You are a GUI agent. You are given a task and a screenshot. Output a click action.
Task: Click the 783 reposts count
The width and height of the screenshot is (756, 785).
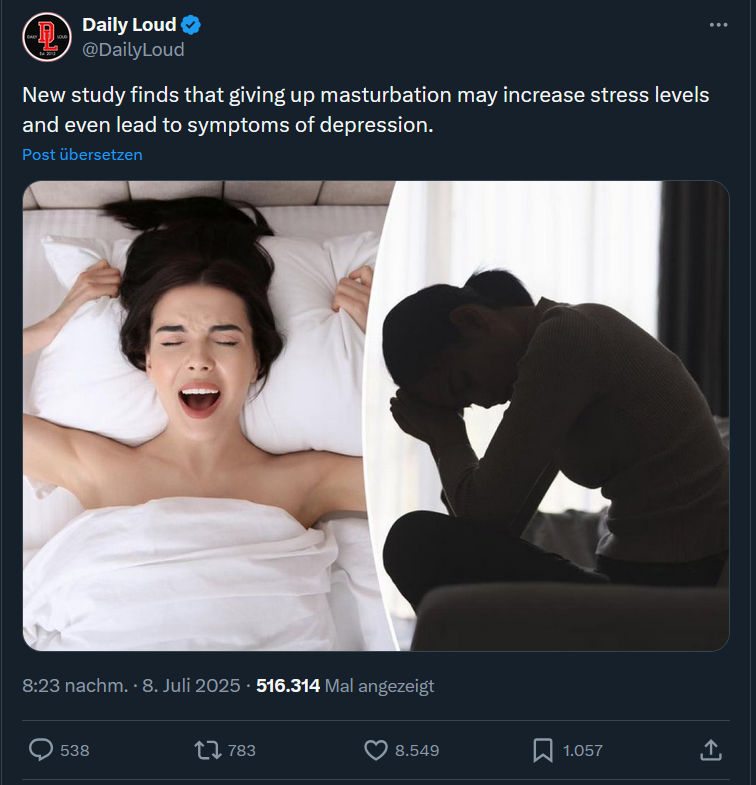point(242,750)
